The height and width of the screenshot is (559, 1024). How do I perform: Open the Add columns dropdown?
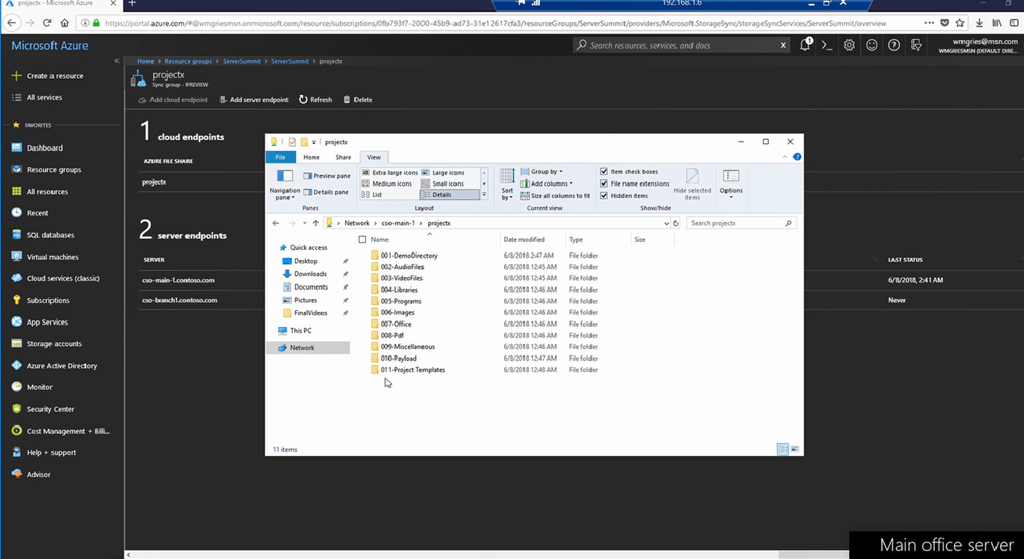[549, 184]
